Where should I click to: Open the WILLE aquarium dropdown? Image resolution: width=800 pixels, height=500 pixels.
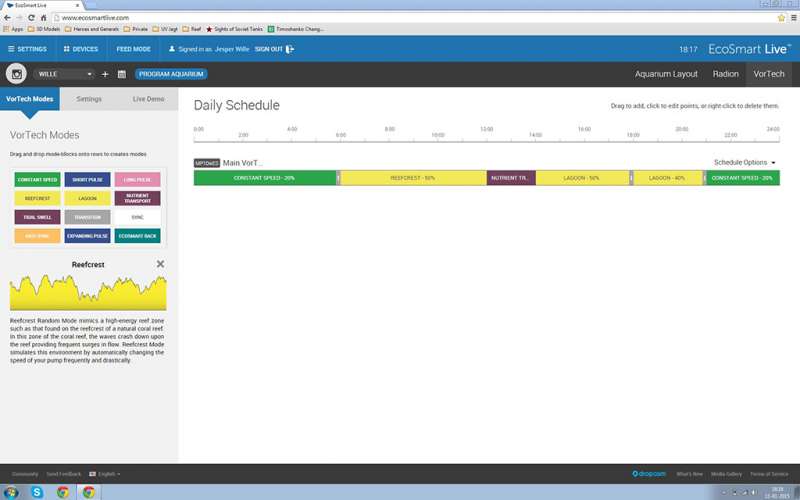coord(65,74)
